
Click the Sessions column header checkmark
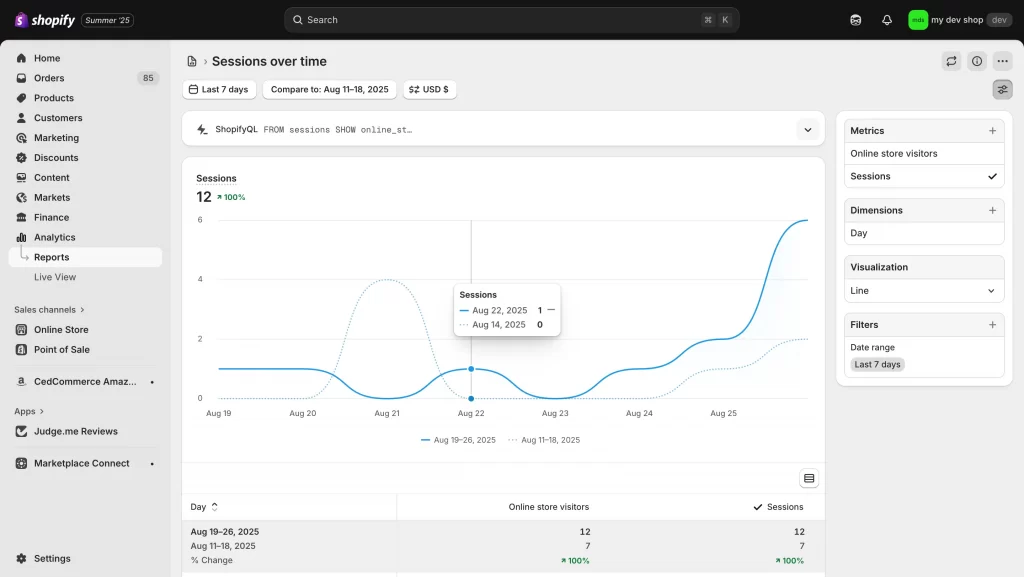click(x=758, y=507)
